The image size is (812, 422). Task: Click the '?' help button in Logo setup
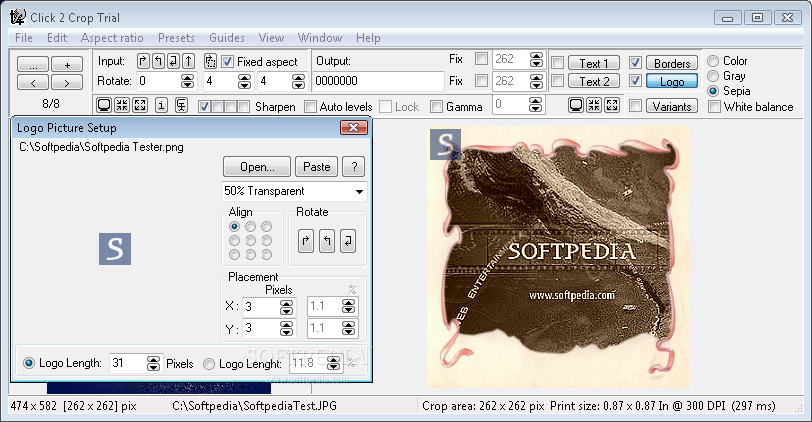pyautogui.click(x=354, y=167)
